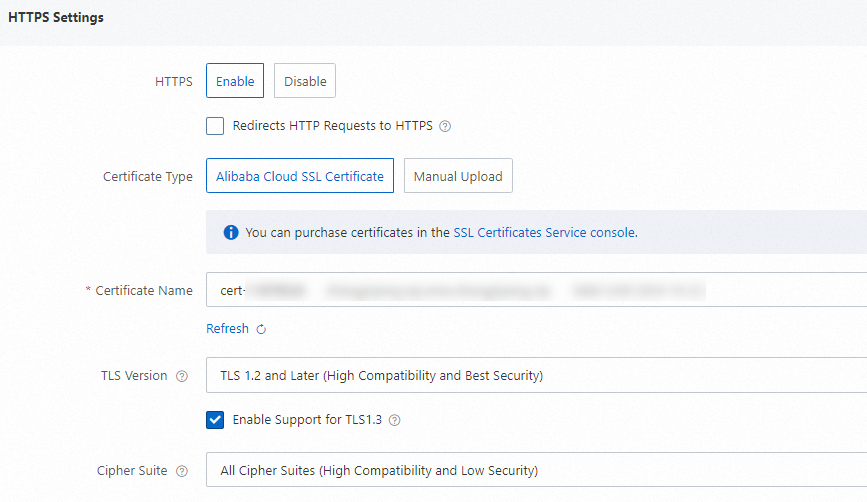Switch to Manual Upload certificate type

point(458,176)
